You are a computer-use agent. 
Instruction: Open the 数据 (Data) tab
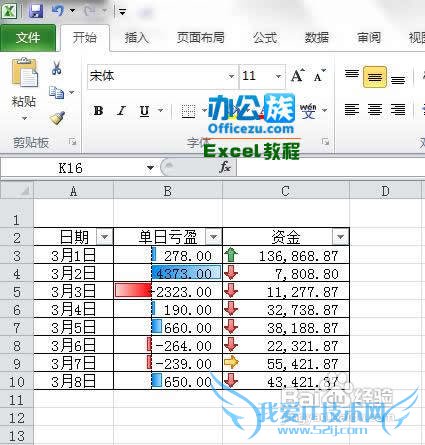[316, 37]
